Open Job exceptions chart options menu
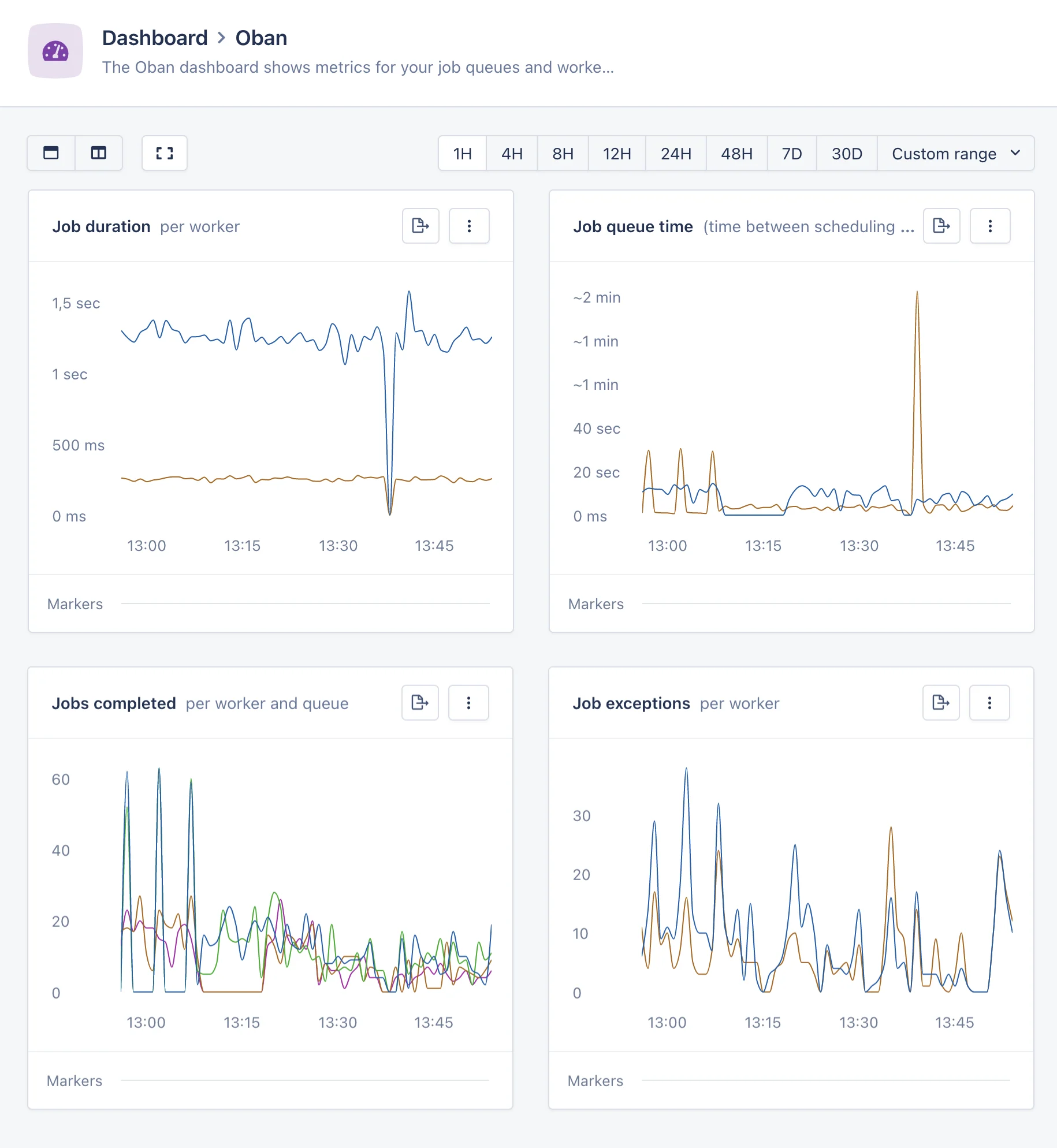1057x1148 pixels. click(989, 703)
